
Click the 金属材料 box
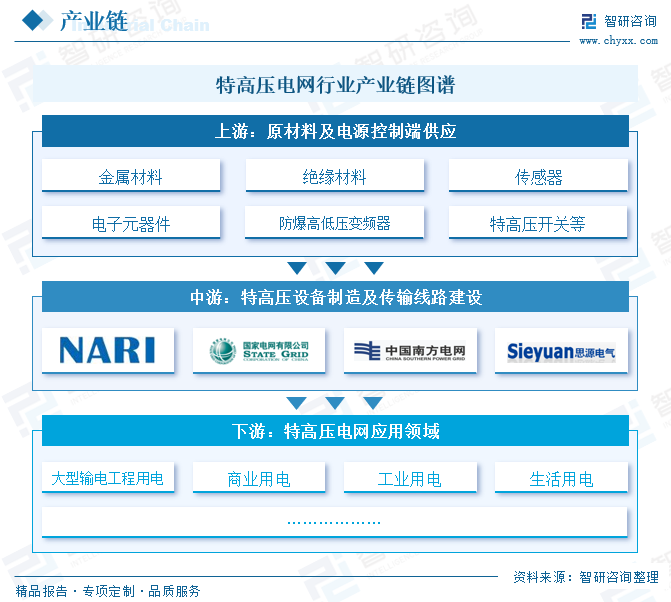(x=131, y=176)
